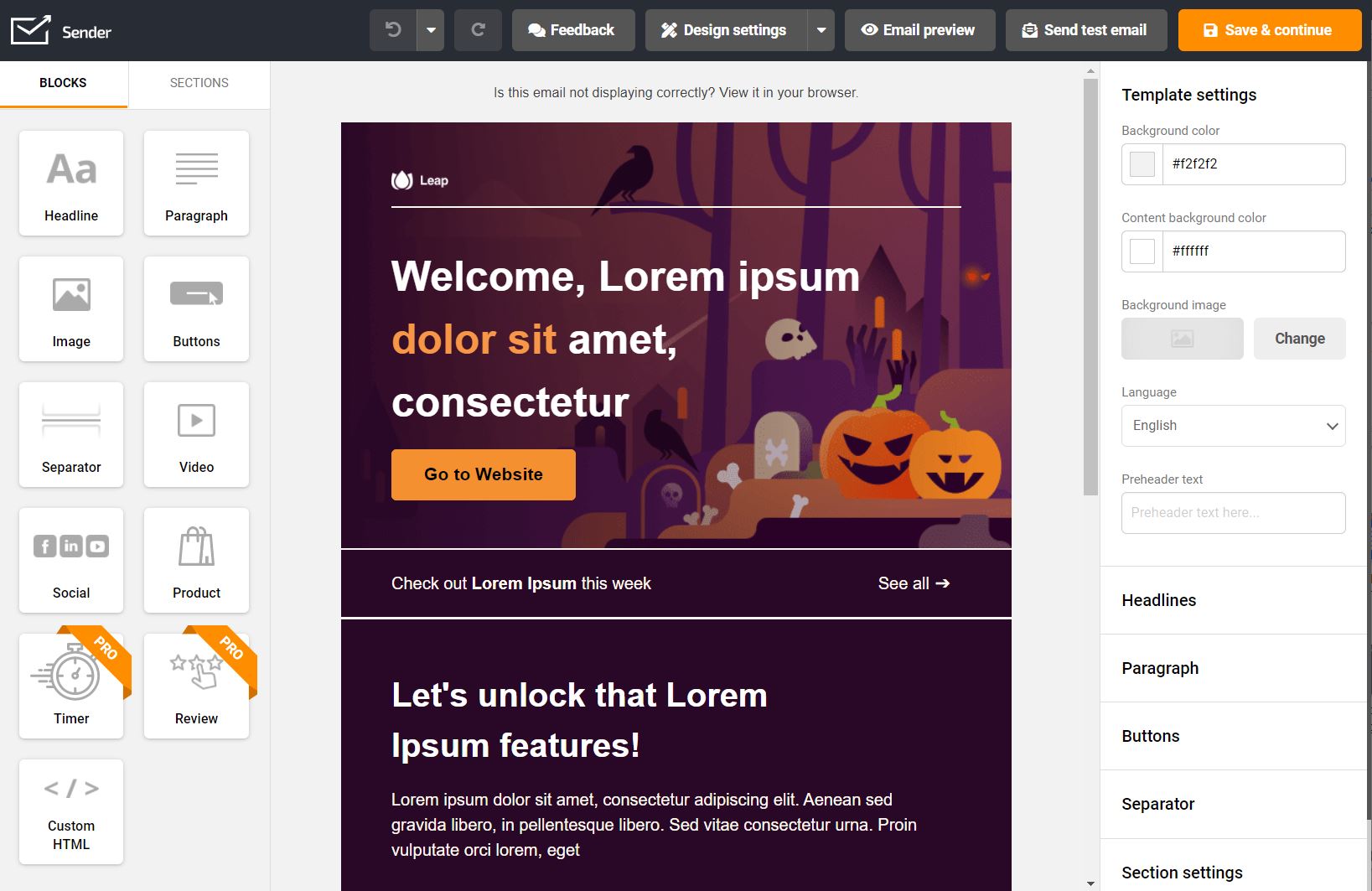Open the undo history dropdown arrow
This screenshot has height=891, width=1372.
click(x=431, y=30)
